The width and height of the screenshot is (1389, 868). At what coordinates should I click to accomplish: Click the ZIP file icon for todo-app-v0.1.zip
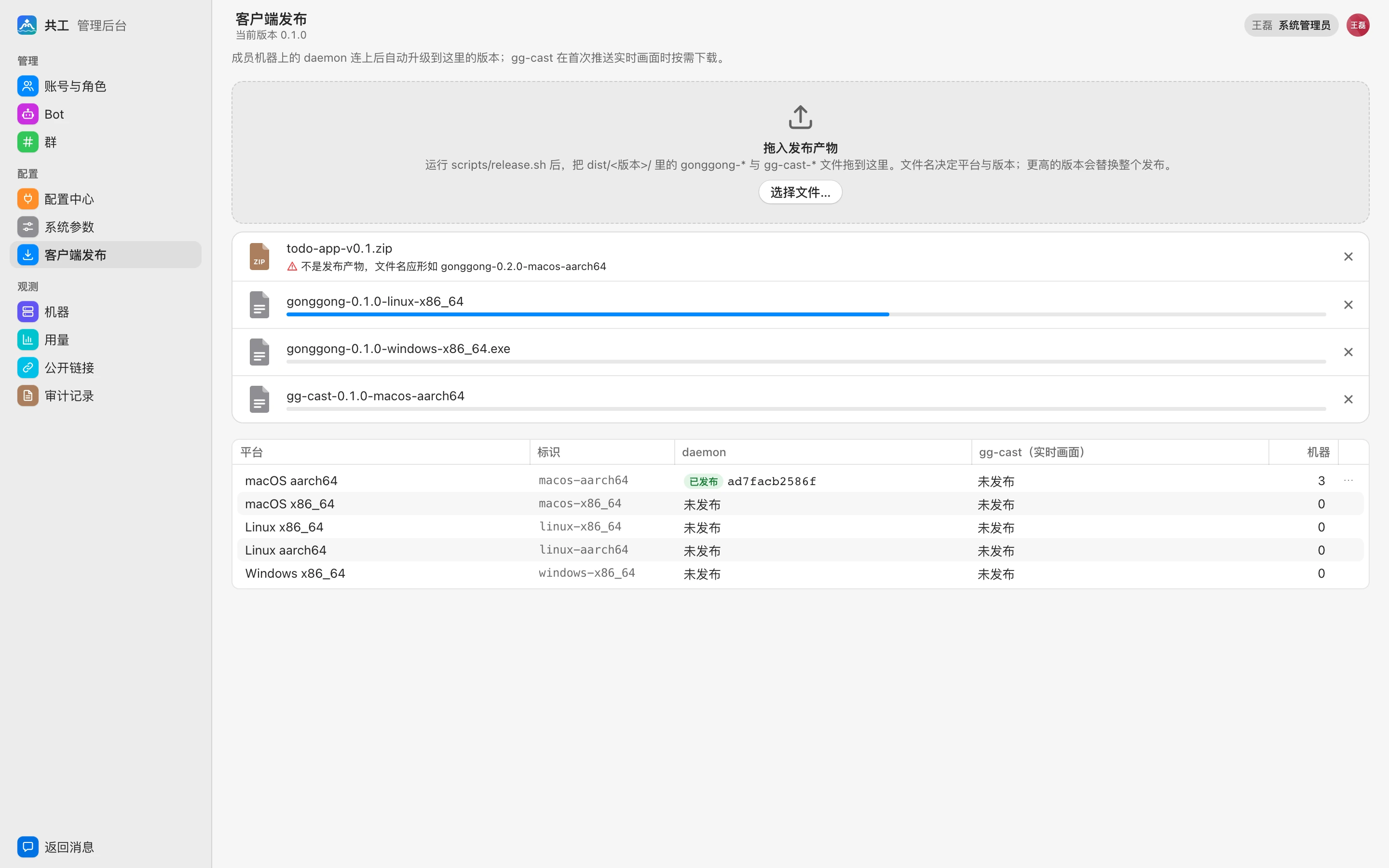(x=259, y=257)
